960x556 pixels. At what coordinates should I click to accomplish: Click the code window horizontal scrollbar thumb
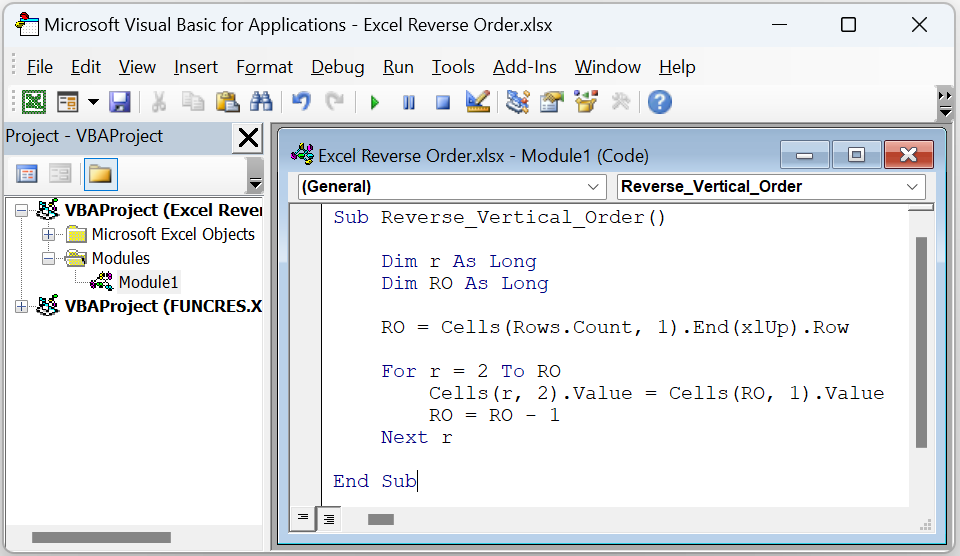point(381,519)
